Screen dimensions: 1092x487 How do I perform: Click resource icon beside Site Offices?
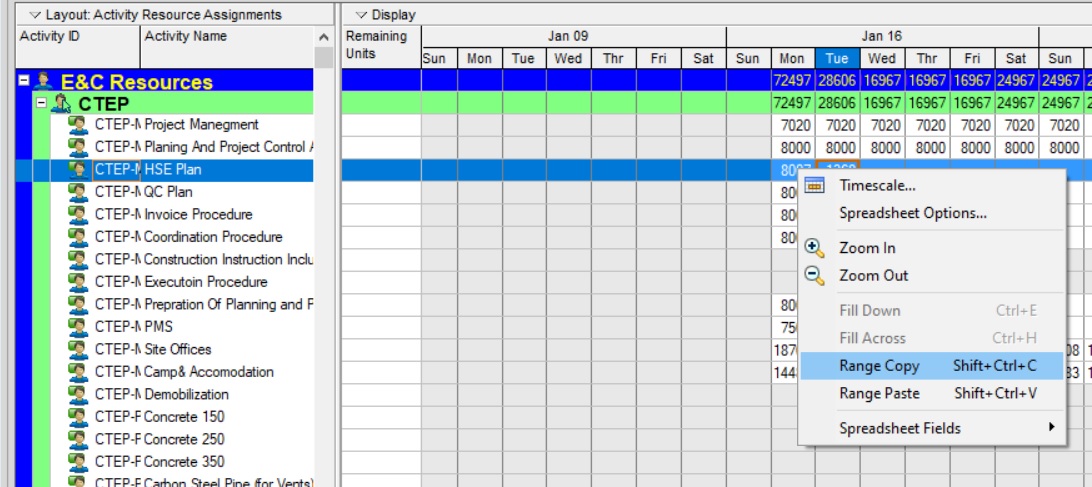[x=78, y=350]
